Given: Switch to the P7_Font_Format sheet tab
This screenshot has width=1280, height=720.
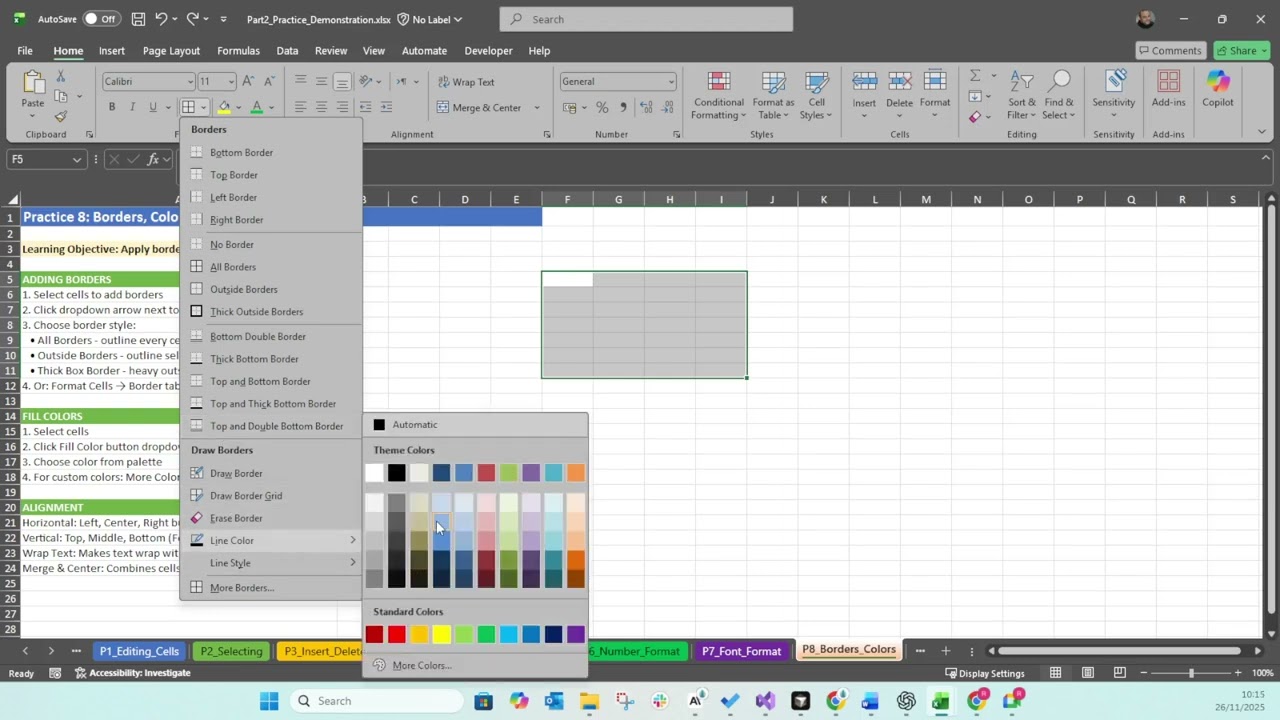Looking at the screenshot, I should (x=741, y=651).
